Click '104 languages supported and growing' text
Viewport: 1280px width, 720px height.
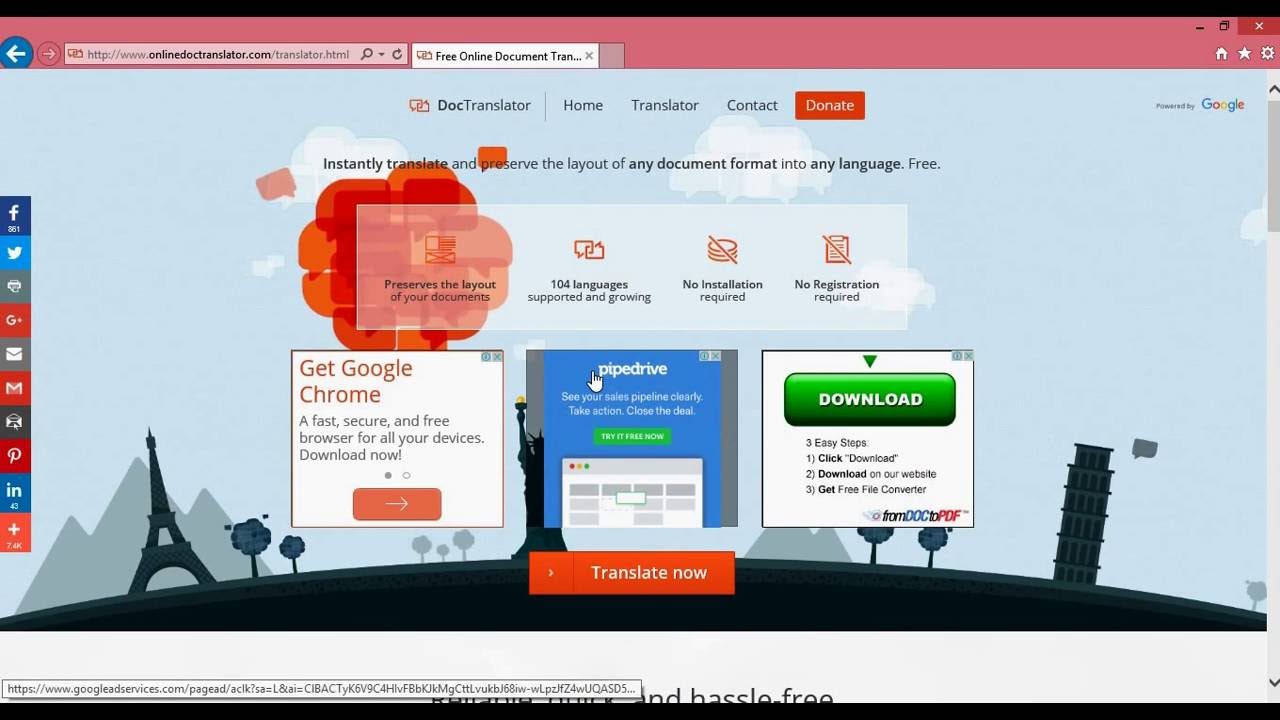tap(589, 291)
